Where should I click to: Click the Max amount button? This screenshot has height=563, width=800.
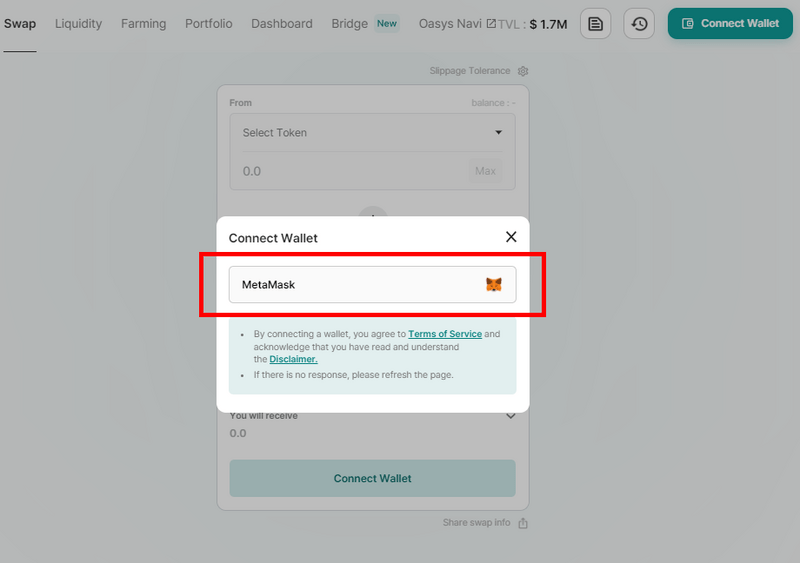(485, 171)
